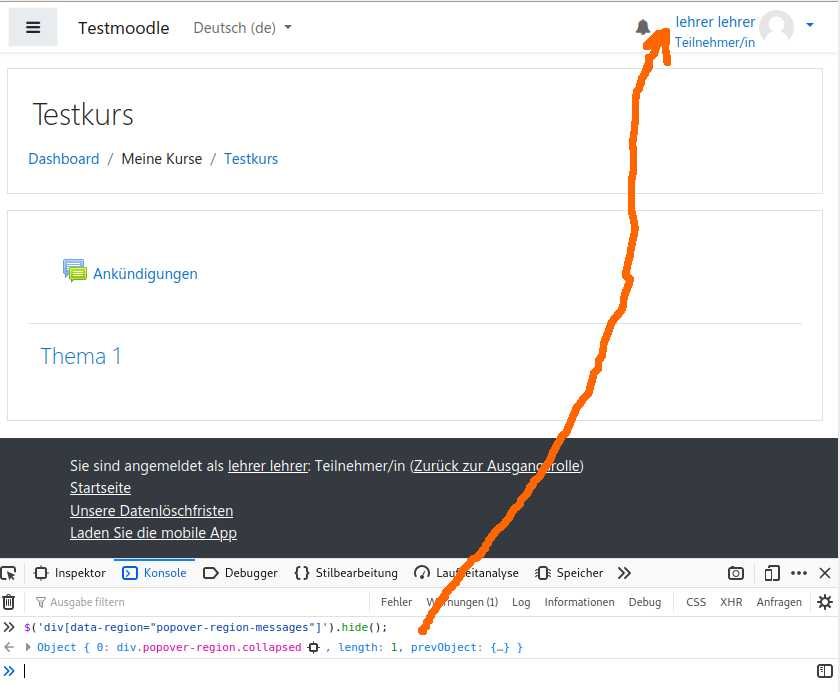Toggle responsive design mode icon
Image resolution: width=840 pixels, height=692 pixels.
[x=772, y=573]
